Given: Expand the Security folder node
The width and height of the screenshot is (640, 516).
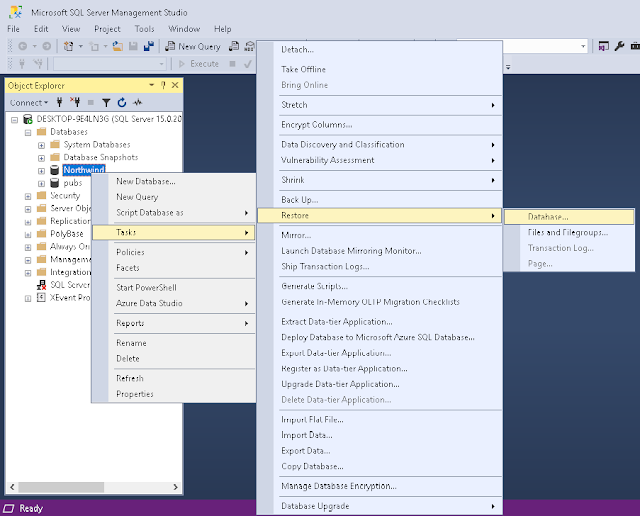Looking at the screenshot, I should (x=28, y=196).
